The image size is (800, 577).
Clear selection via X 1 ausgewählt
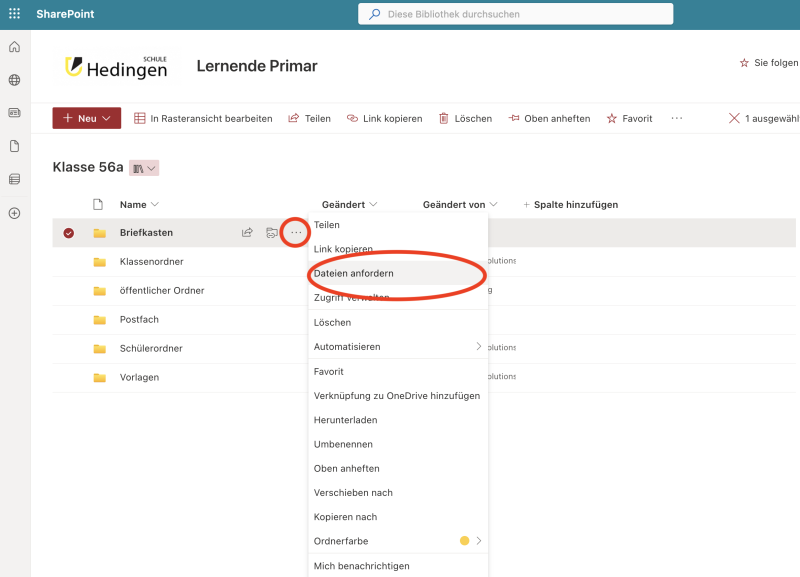(x=735, y=118)
